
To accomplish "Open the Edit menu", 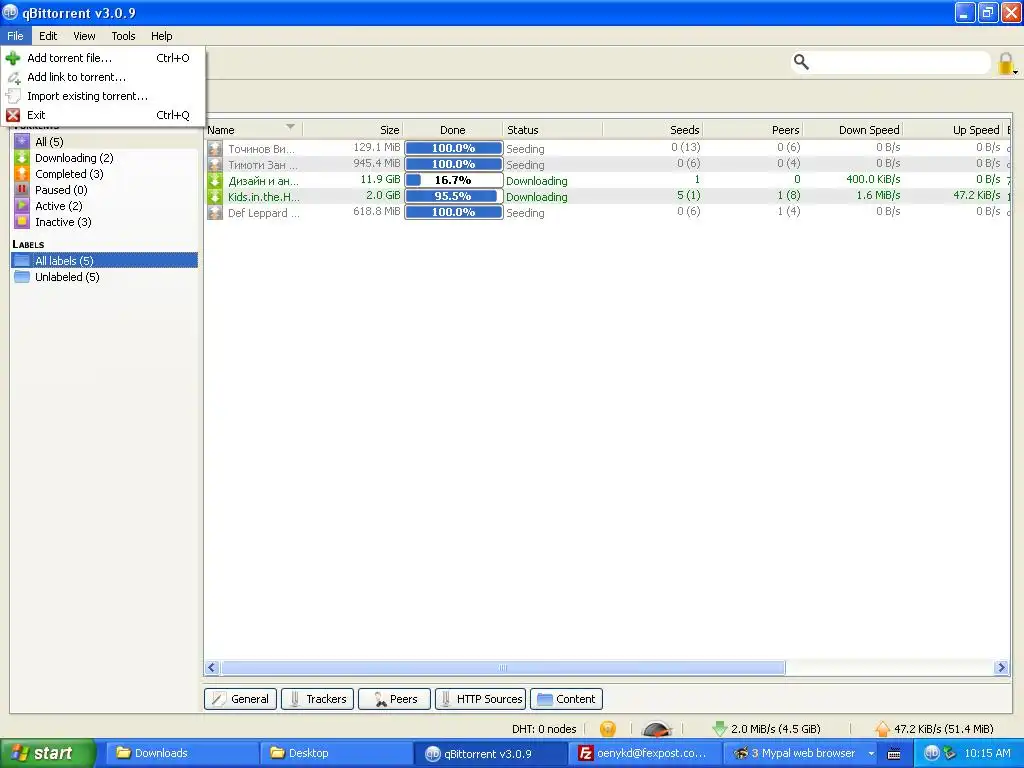I will click(48, 36).
